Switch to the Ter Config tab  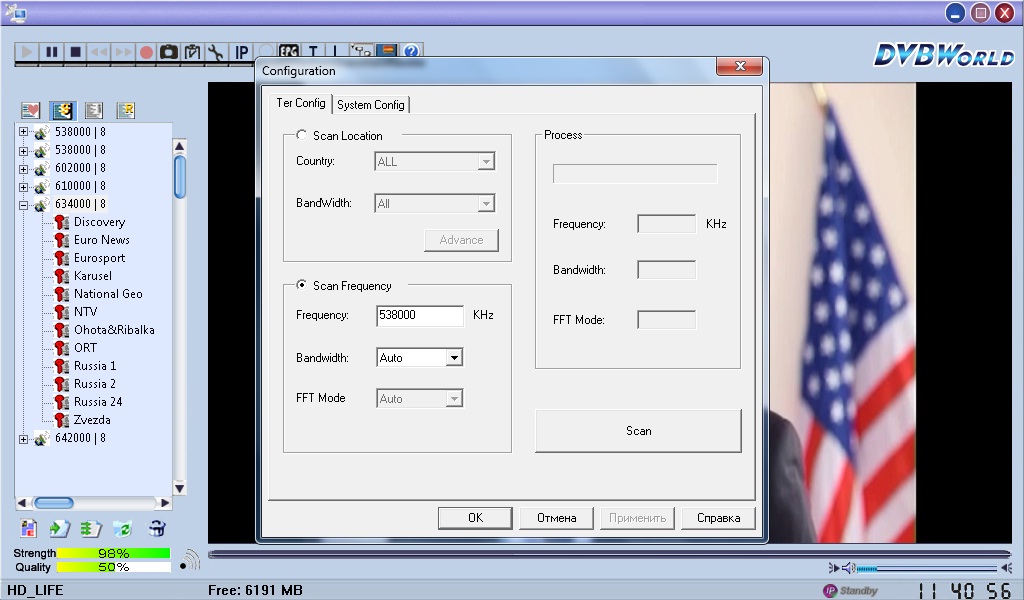pyautogui.click(x=300, y=104)
